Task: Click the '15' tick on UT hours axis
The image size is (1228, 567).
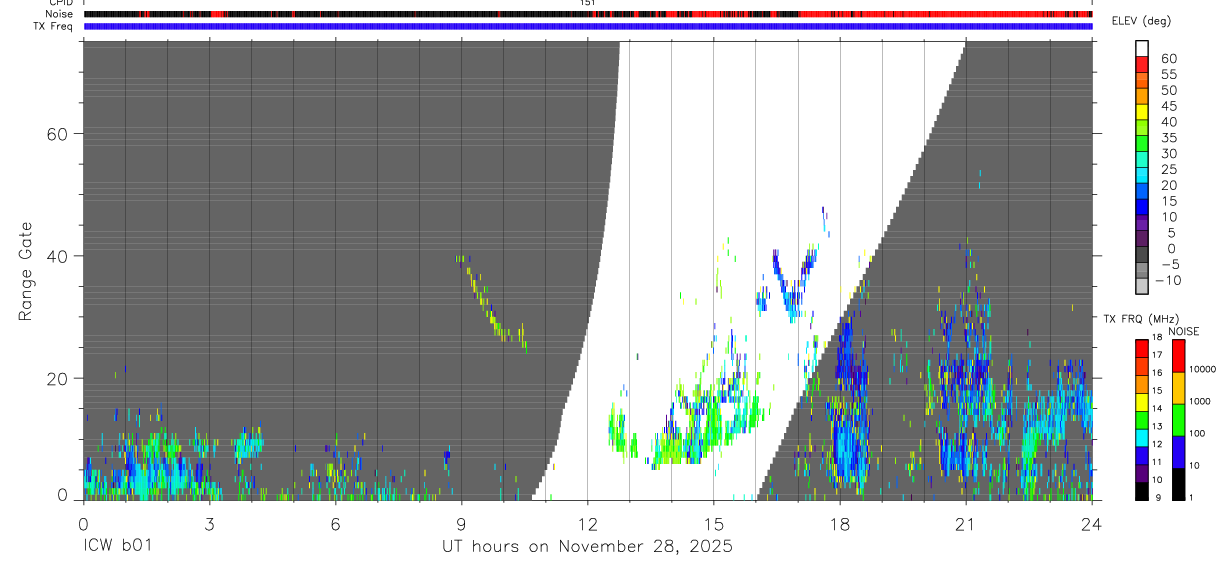Action: tap(713, 523)
